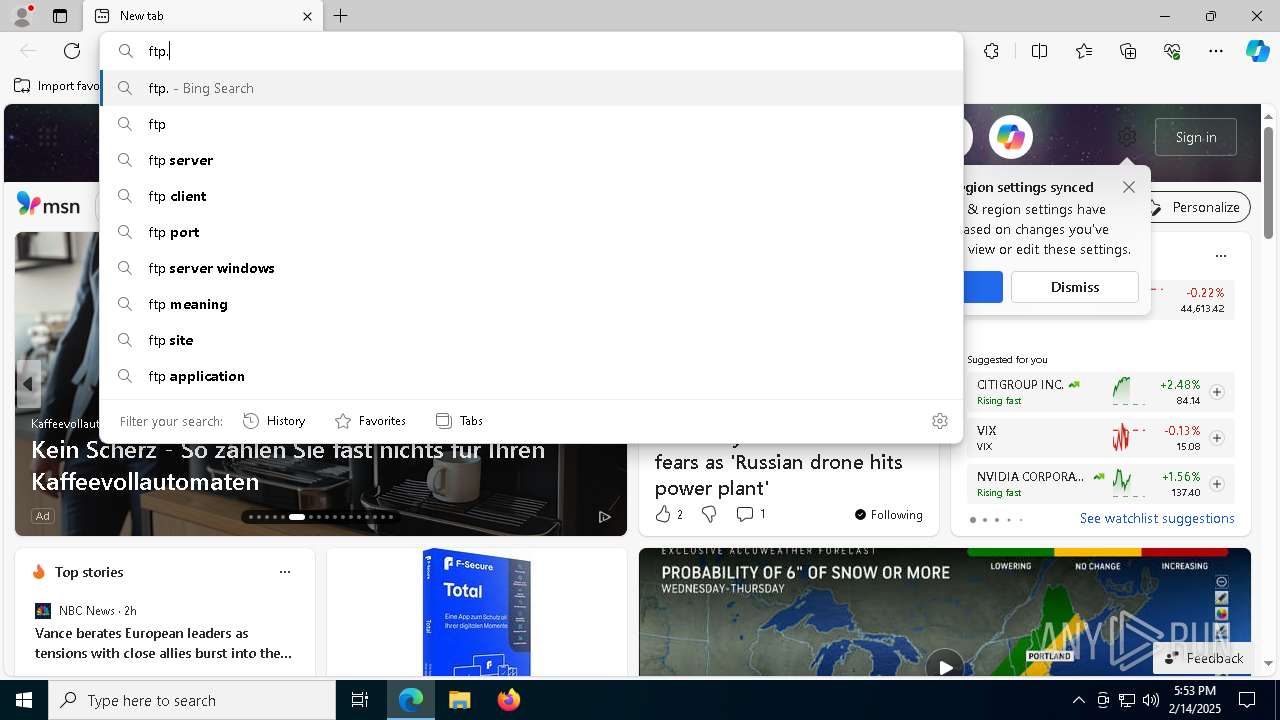Select 'ftp site' suggestion
This screenshot has width=1280, height=720.
click(531, 340)
